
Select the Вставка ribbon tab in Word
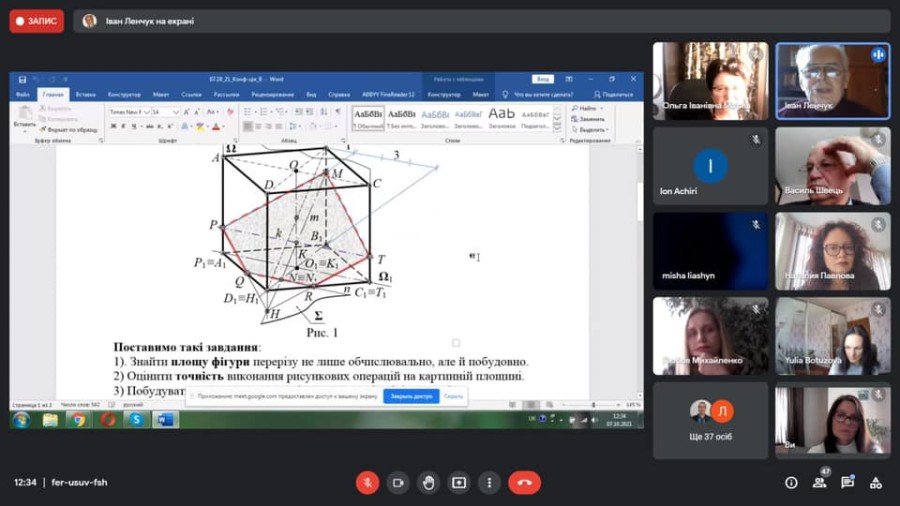coord(86,94)
